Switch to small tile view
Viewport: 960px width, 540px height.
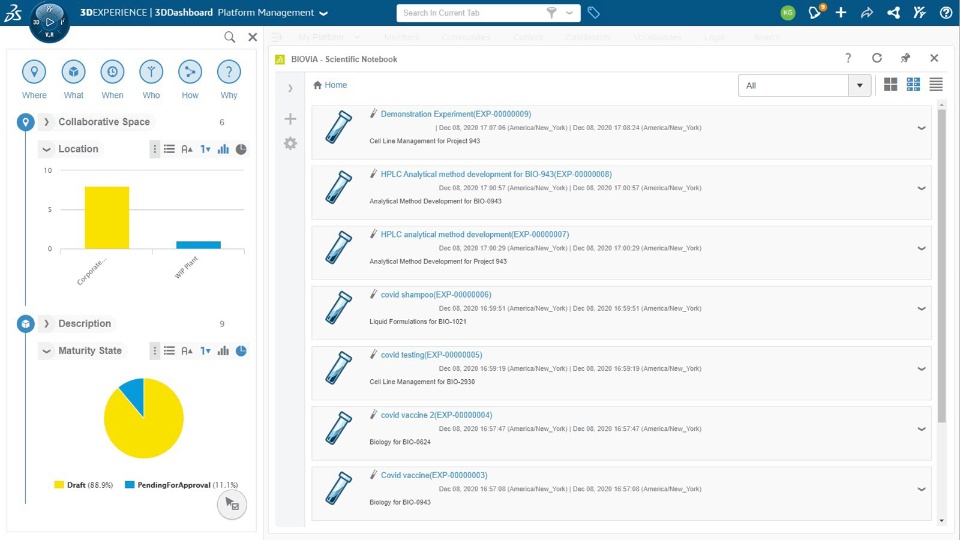913,85
